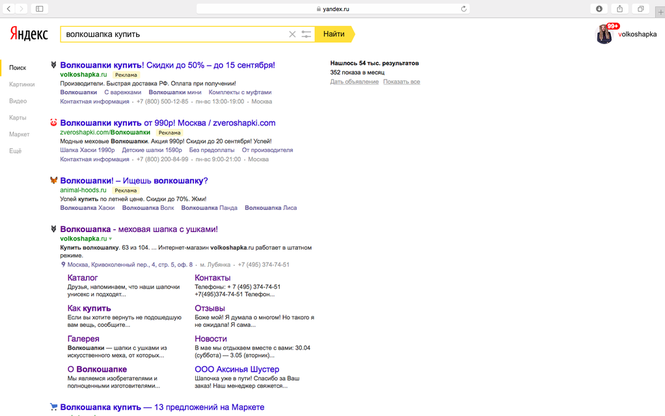Open the Новости section link

click(211, 339)
